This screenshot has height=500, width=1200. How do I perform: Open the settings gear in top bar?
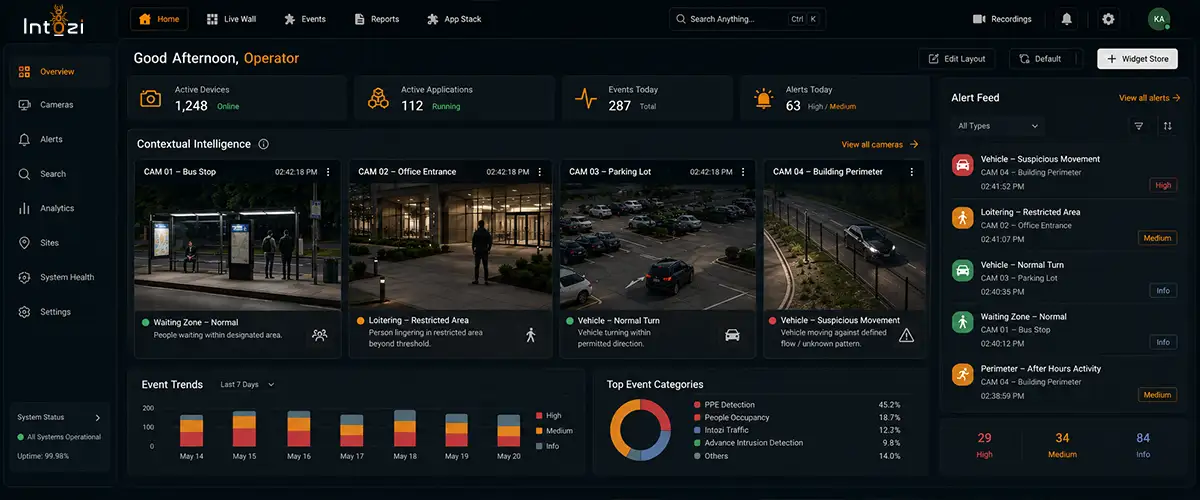click(x=1108, y=19)
